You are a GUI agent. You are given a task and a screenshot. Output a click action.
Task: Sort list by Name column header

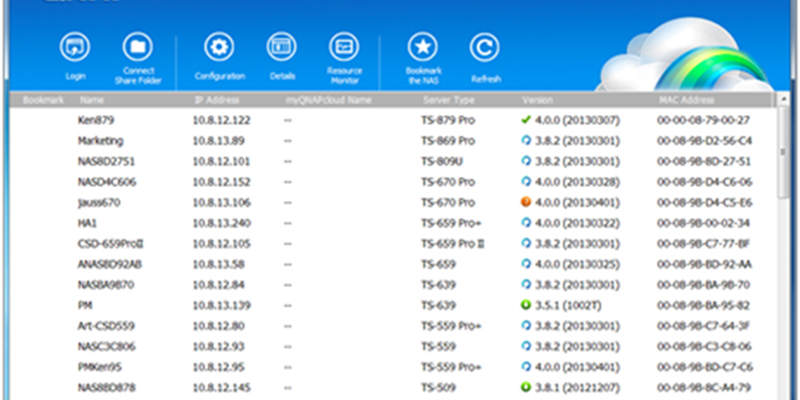pos(92,100)
